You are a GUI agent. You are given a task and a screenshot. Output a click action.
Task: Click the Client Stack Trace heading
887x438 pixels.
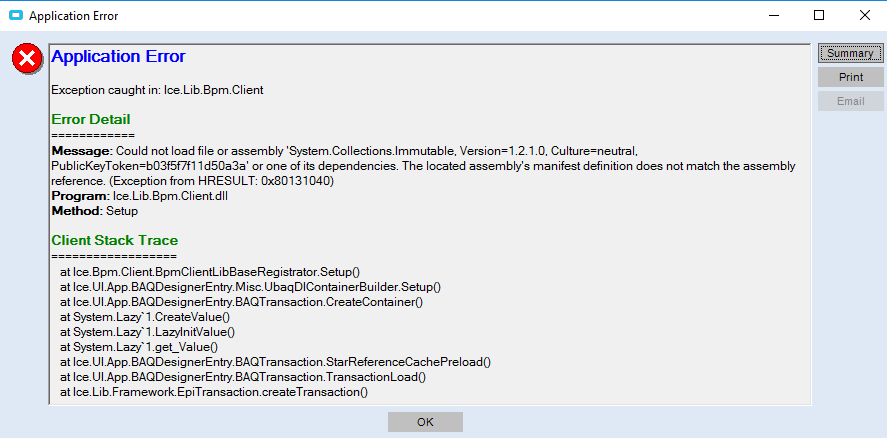click(115, 240)
